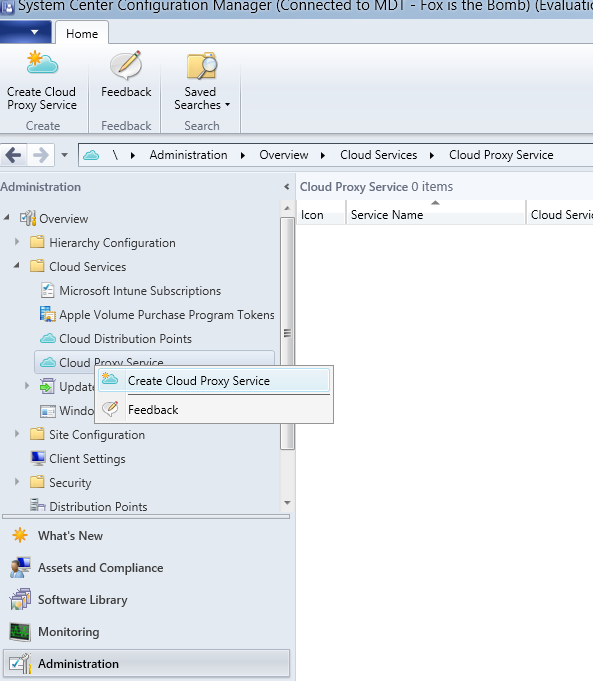Click Overview in the breadcrumb path
Image resolution: width=593 pixels, height=681 pixels.
284,155
